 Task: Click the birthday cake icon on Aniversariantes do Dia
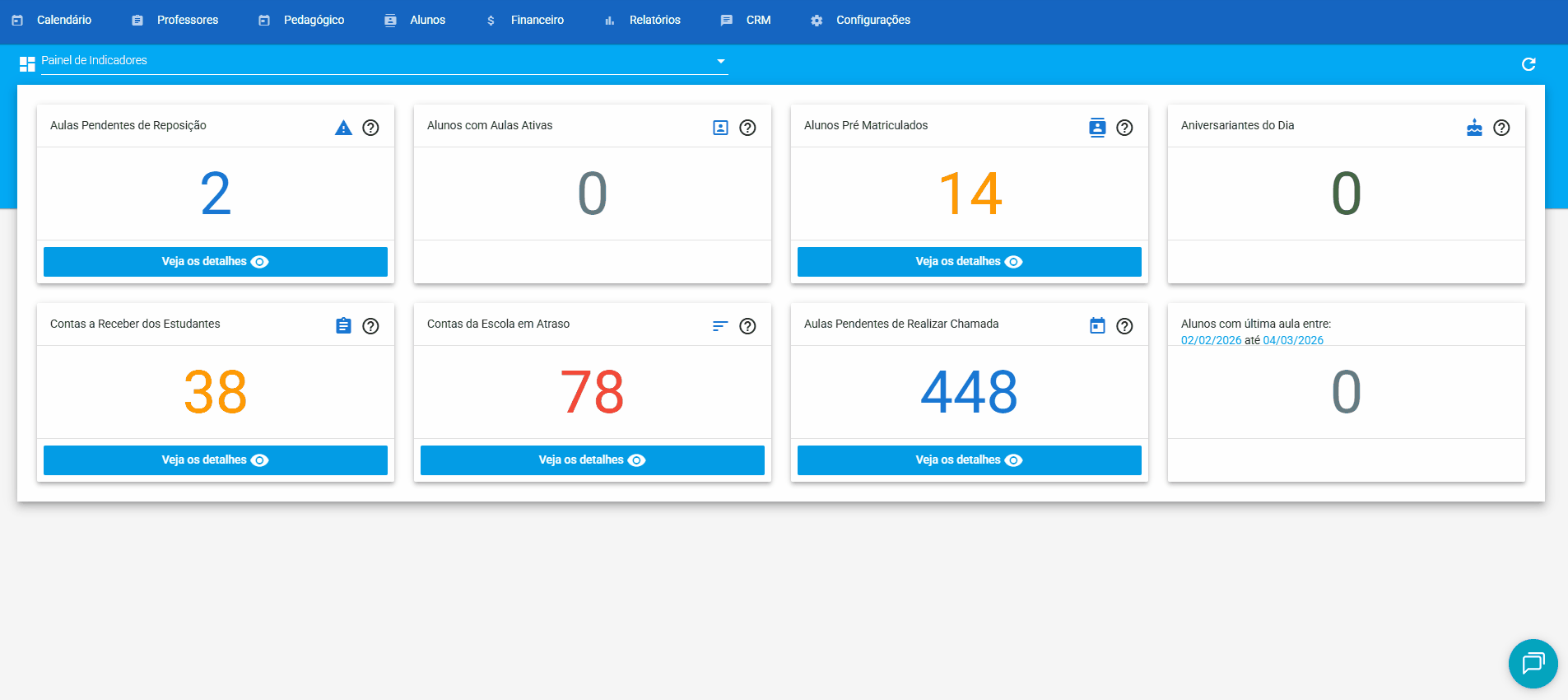point(1474,128)
